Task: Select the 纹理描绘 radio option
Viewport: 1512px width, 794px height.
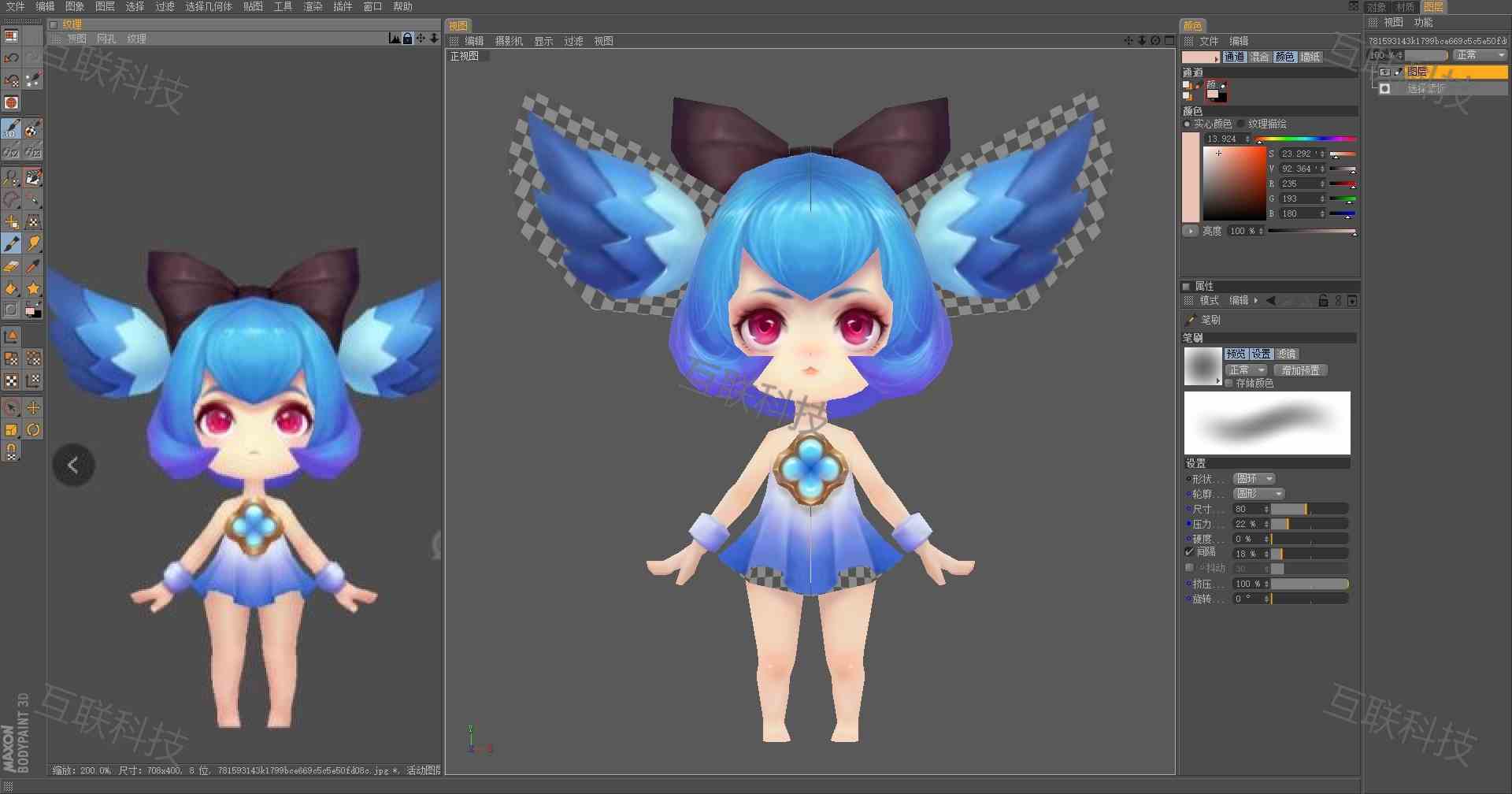Action: coord(1241,124)
